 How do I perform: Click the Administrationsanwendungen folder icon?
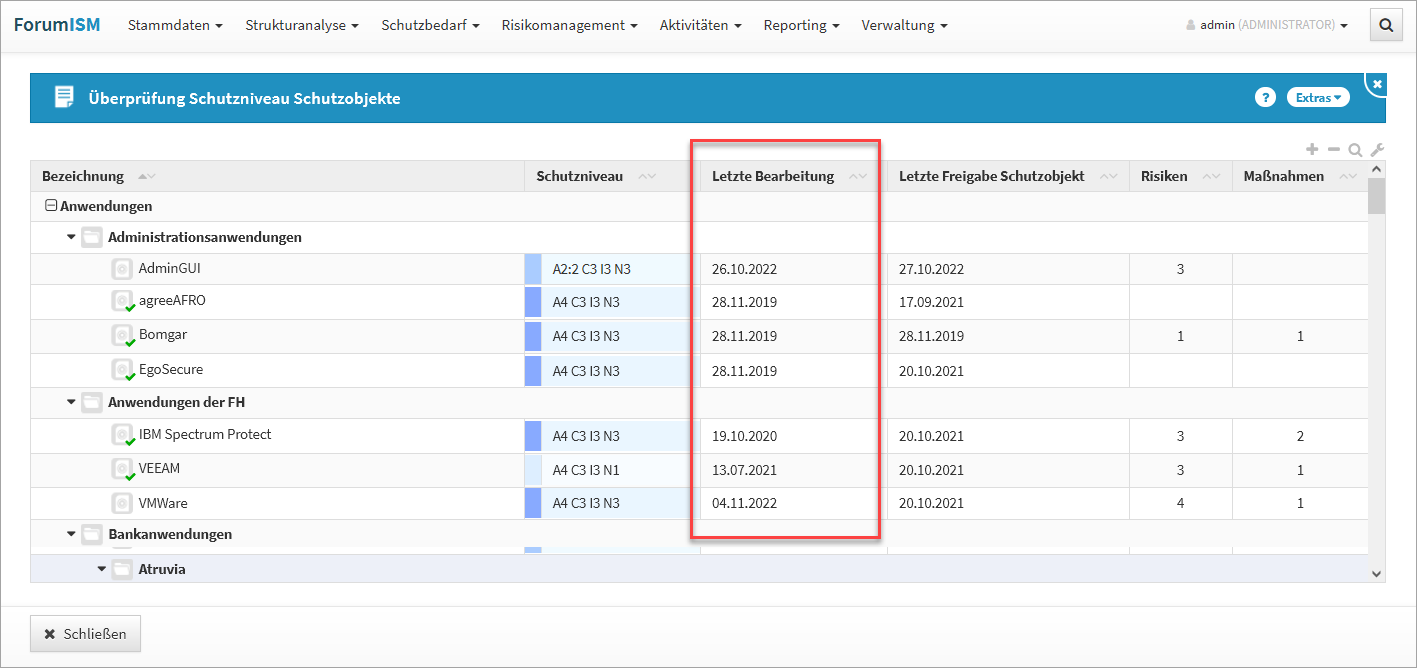92,237
